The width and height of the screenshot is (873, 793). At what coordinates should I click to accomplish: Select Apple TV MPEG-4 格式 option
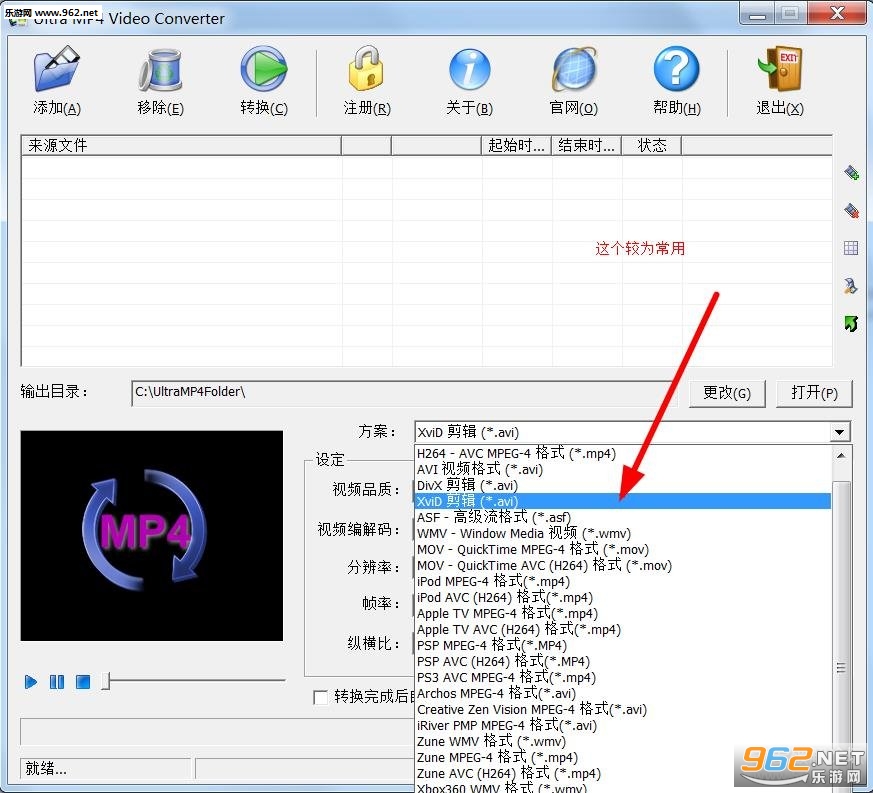coord(622,614)
